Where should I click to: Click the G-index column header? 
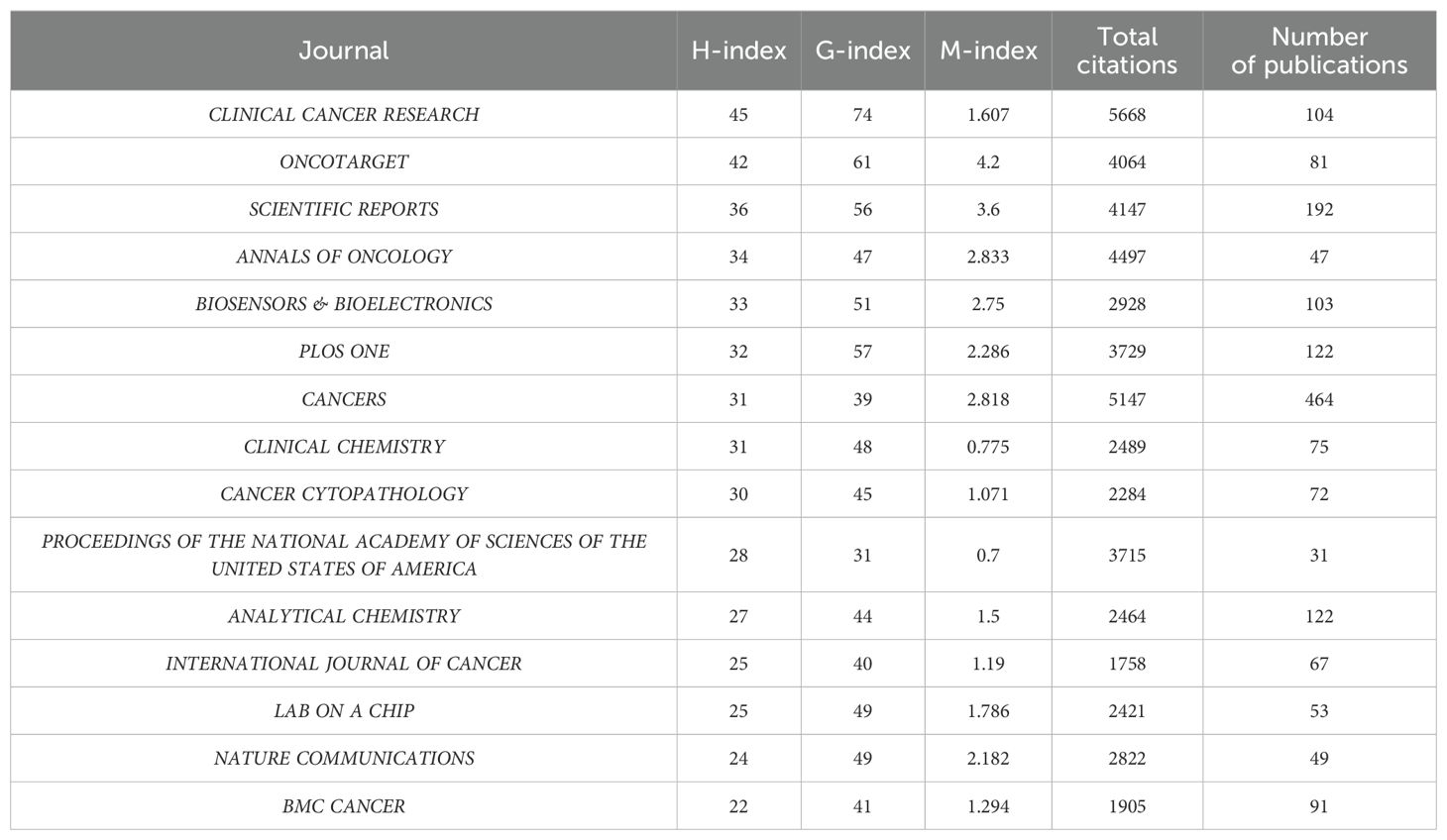[862, 51]
